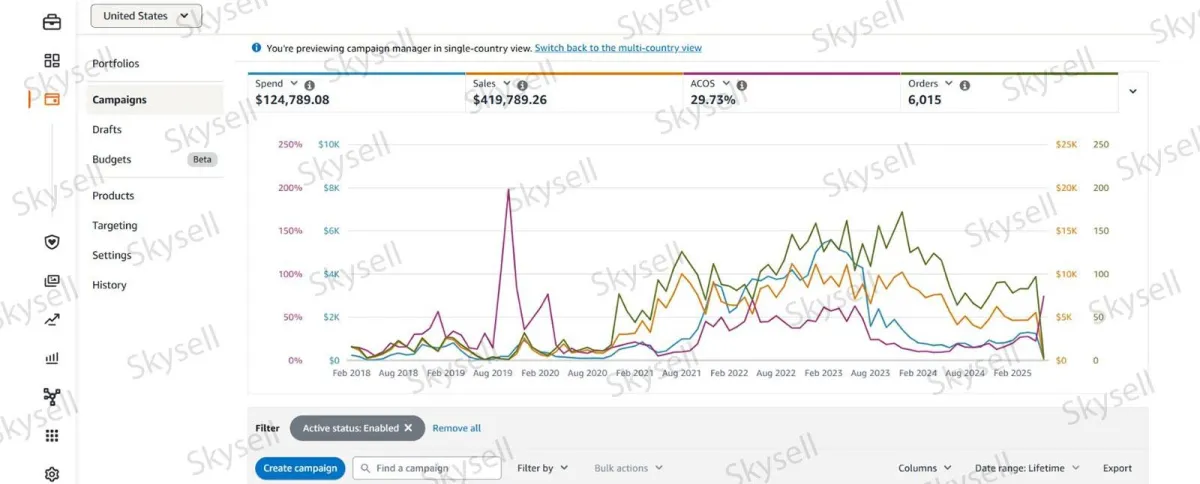
Task: Click the settings gear icon in sidebar
Action: (52, 474)
